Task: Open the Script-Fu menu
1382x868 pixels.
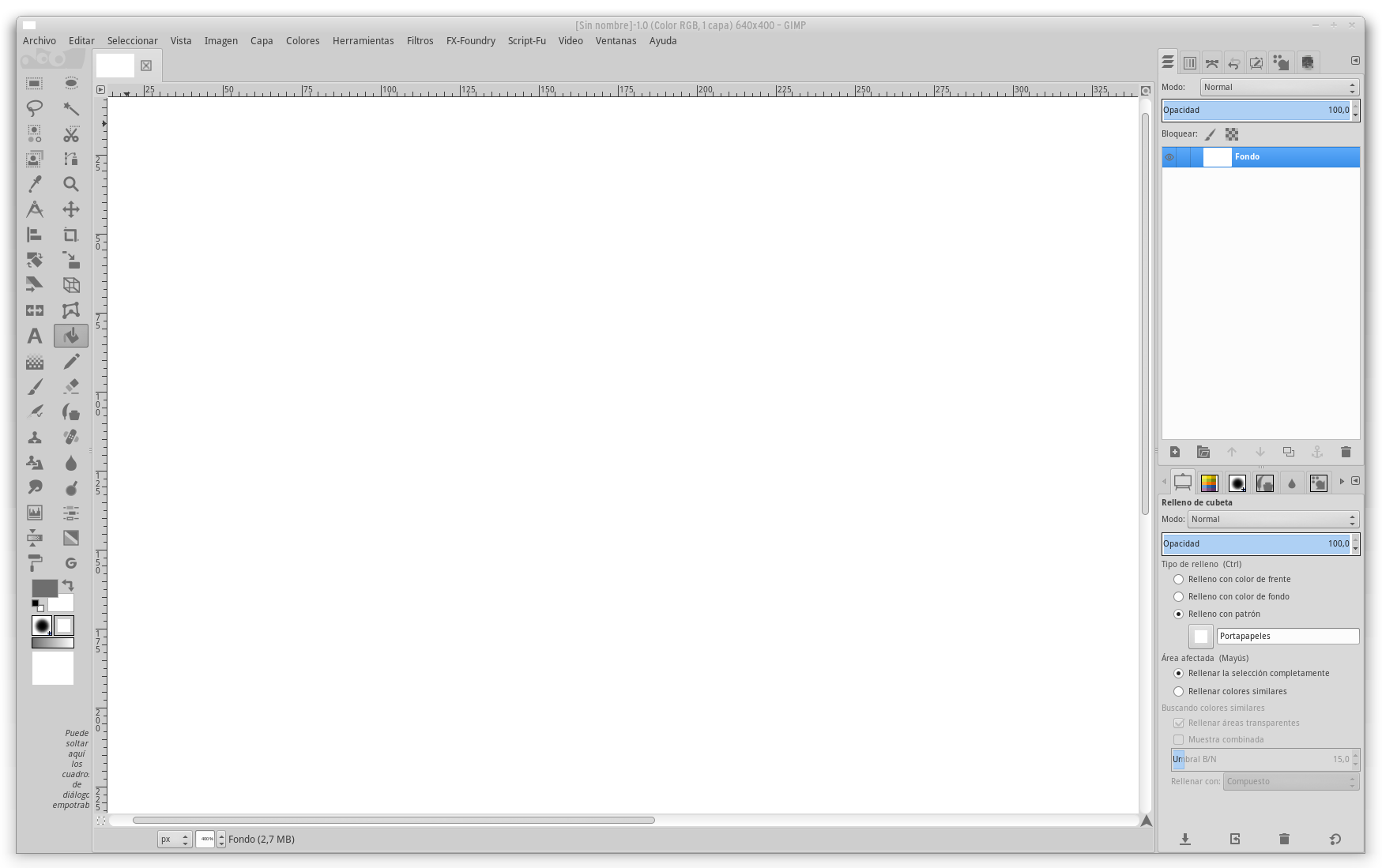Action: [x=527, y=41]
